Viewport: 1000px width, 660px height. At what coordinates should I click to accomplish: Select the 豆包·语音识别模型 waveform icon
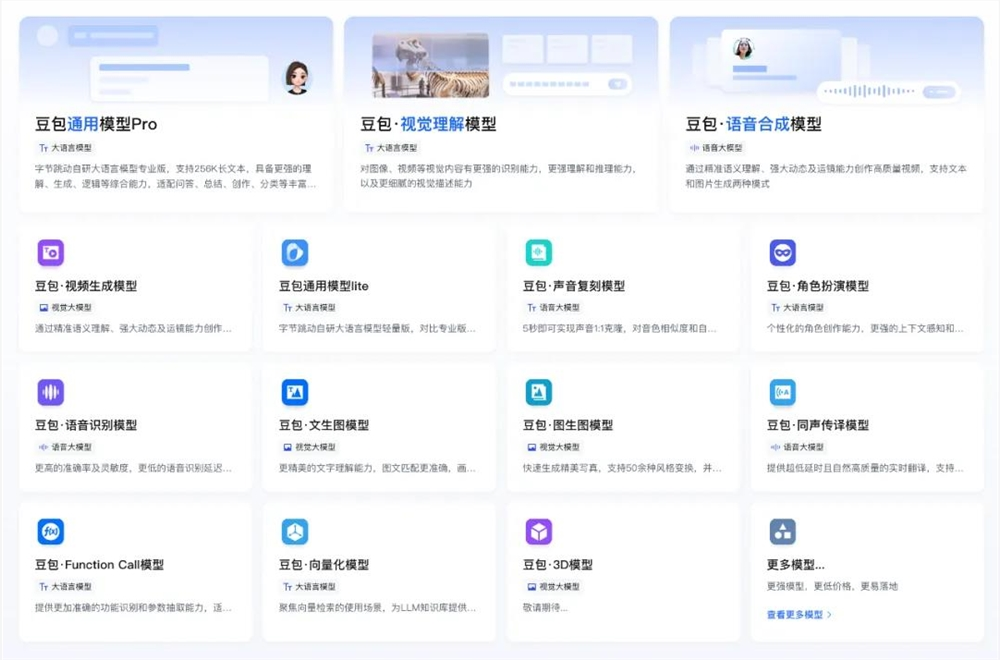(51, 392)
